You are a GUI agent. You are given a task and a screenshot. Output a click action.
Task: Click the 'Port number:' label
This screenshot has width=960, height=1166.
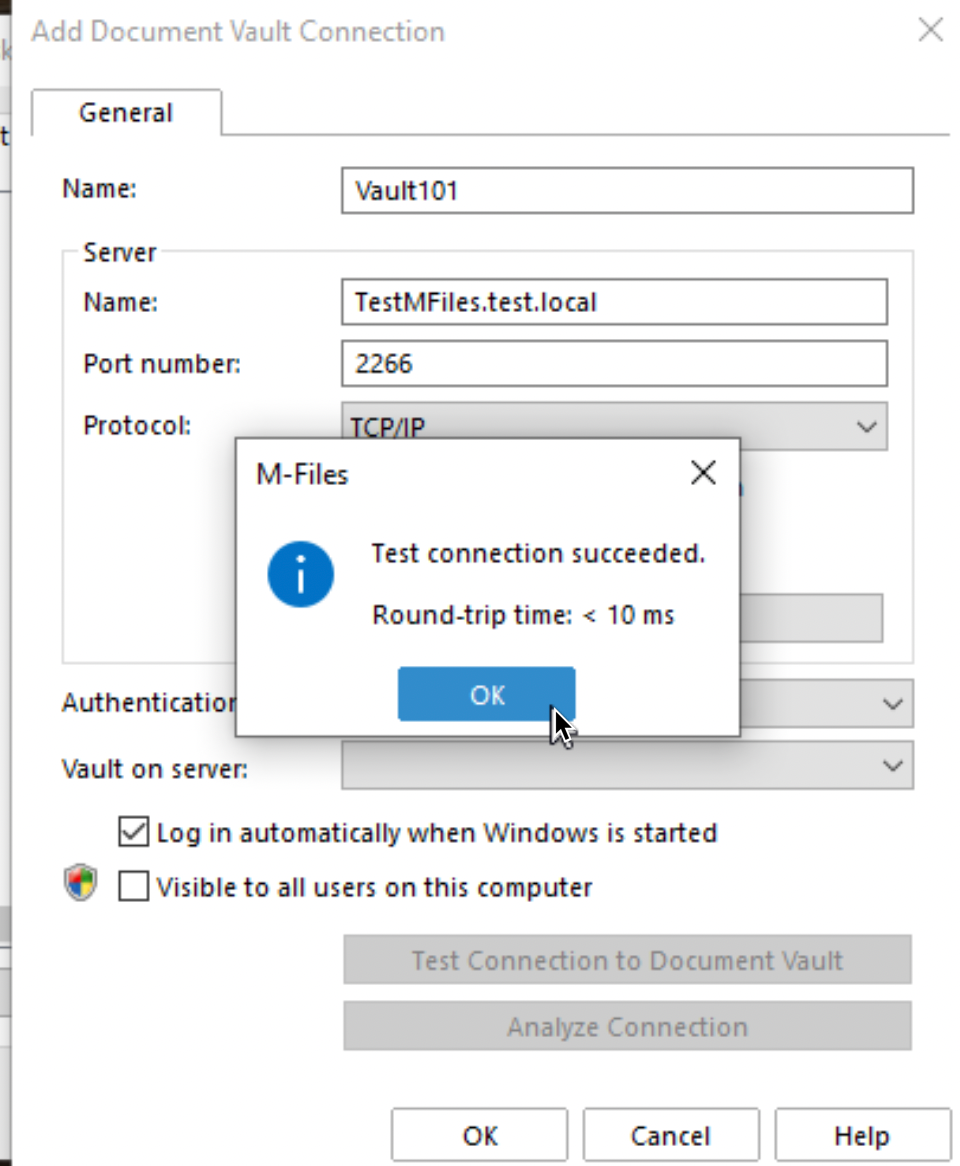click(162, 364)
